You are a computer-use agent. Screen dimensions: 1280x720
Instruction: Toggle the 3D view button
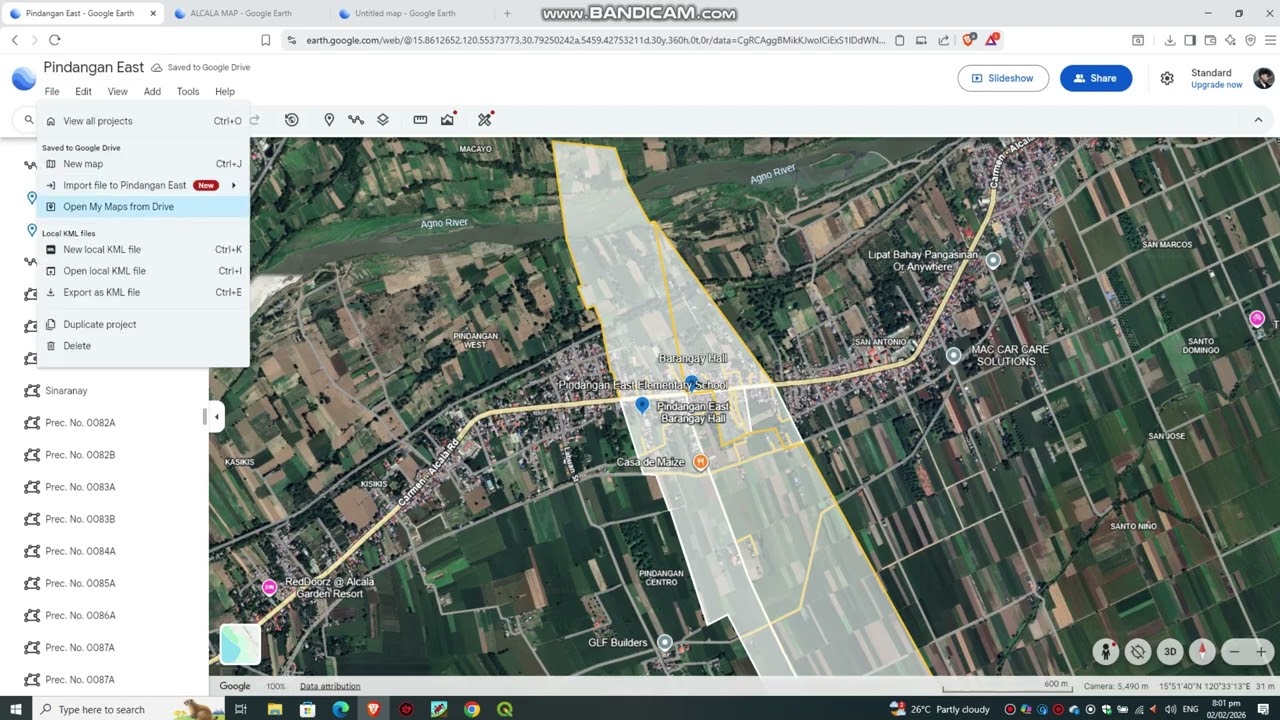click(x=1170, y=652)
